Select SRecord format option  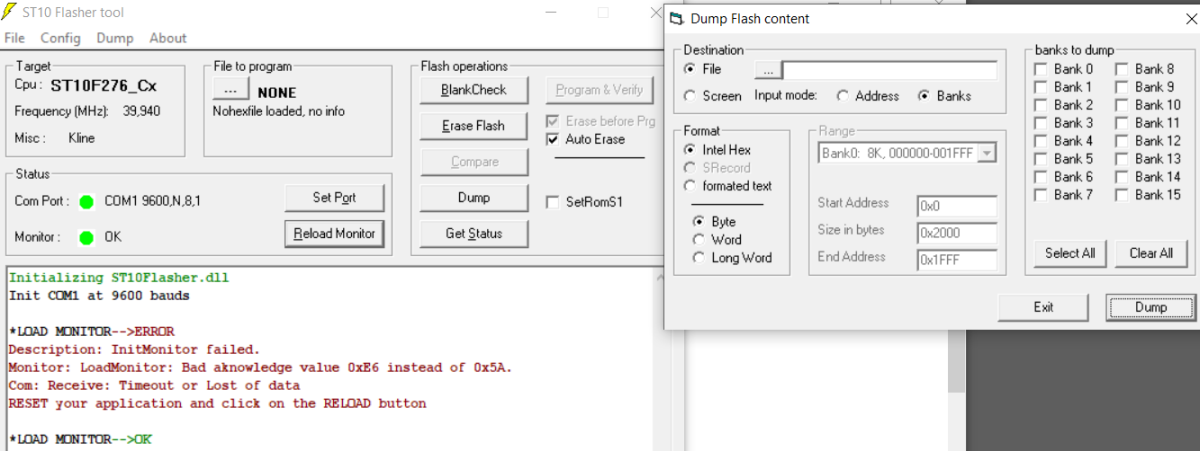tap(690, 168)
